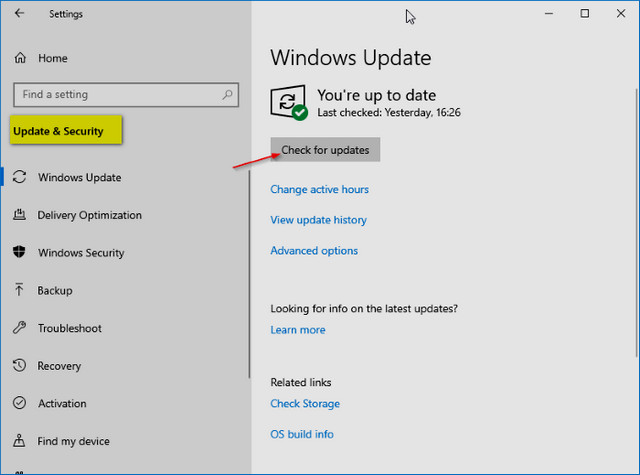Click the Troubleshoot wrench icon
This screenshot has height=475, width=640.
tap(19, 327)
